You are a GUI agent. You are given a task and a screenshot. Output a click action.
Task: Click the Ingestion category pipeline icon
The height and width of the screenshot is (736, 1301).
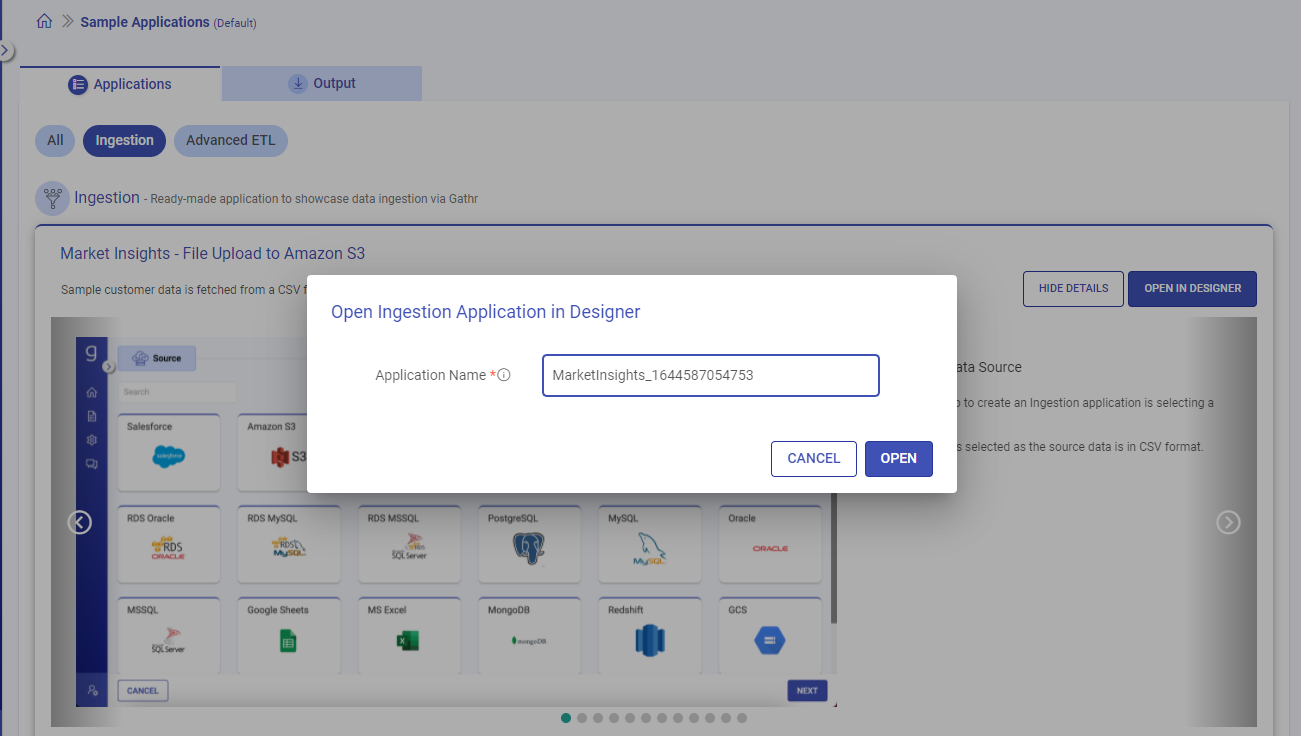coord(52,198)
